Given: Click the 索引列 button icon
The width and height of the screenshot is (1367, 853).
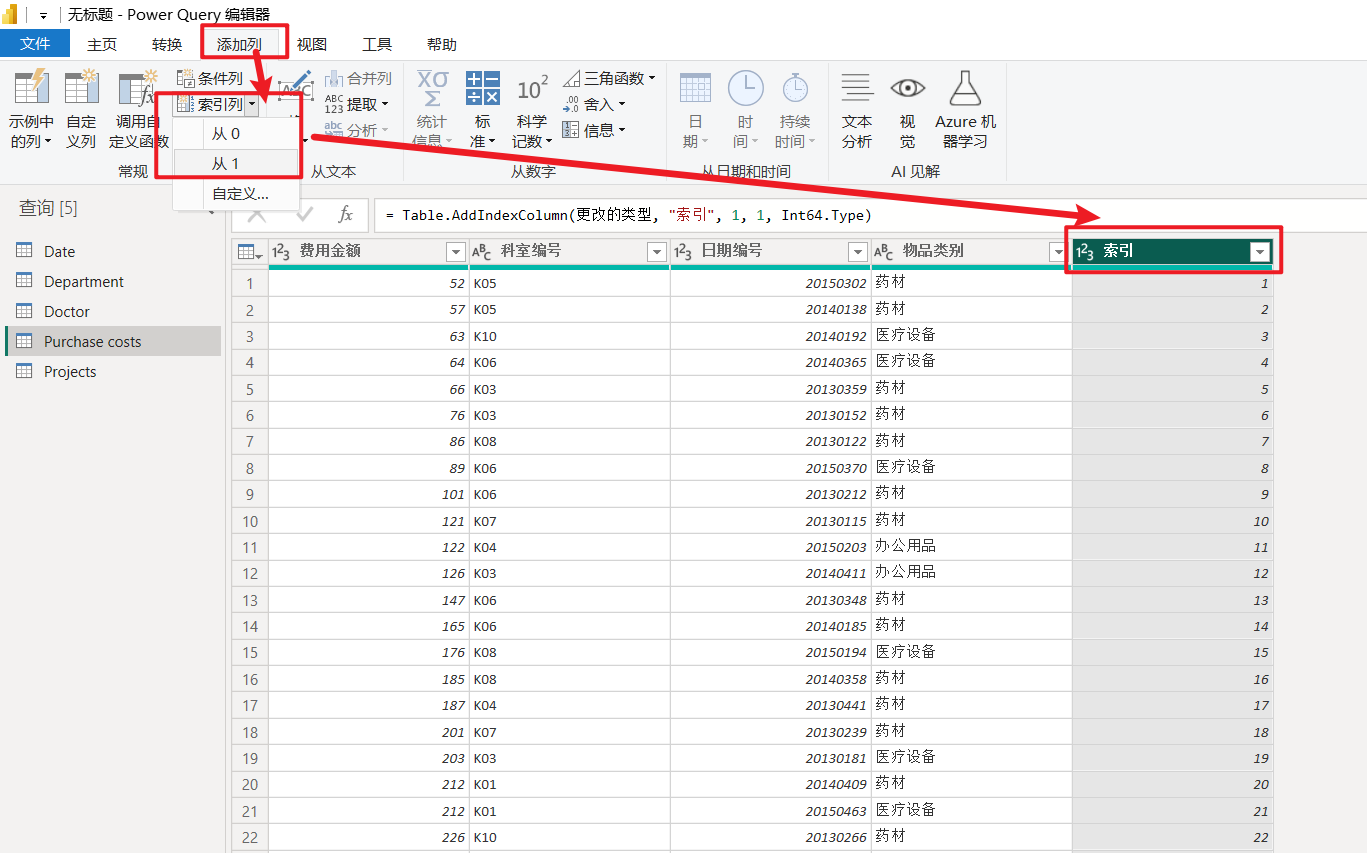Looking at the screenshot, I should point(185,104).
